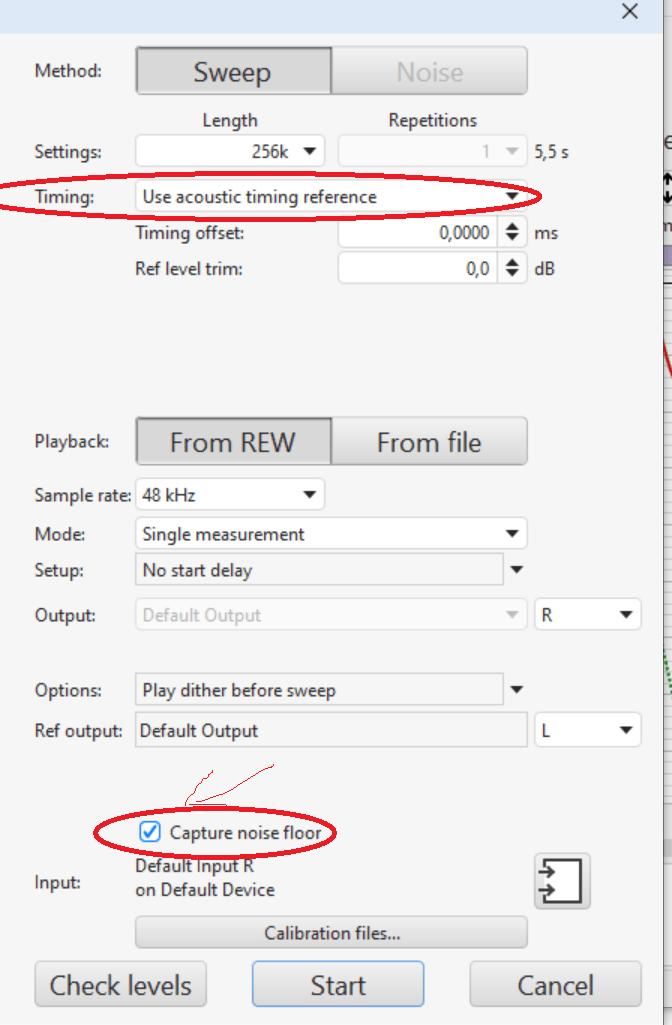Open Calibration files dialog
The width and height of the screenshot is (672, 1025).
[331, 932]
